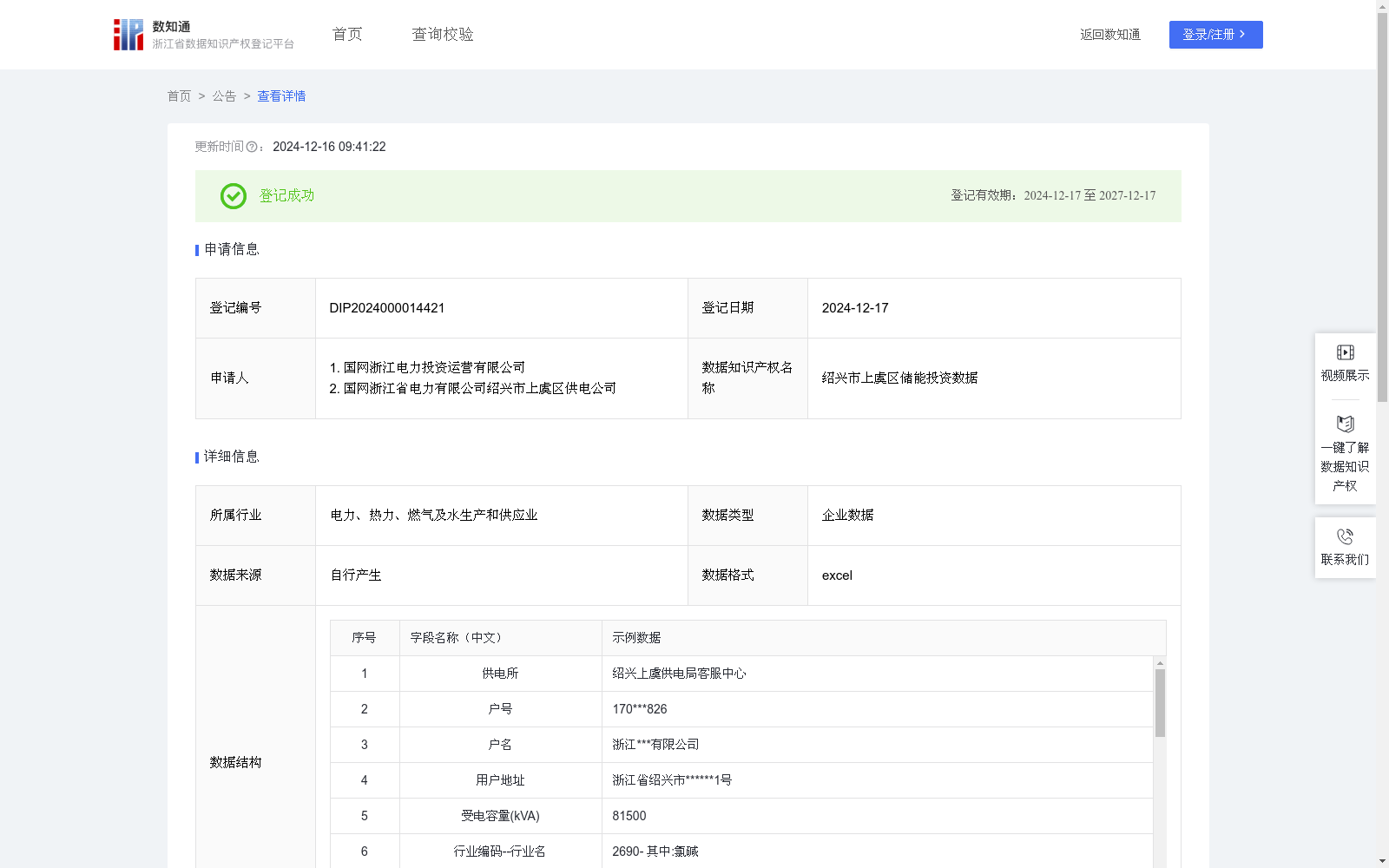This screenshot has height=868, width=1389.
Task: Click the 行业编码--行业名 field cell
Action: [500, 852]
